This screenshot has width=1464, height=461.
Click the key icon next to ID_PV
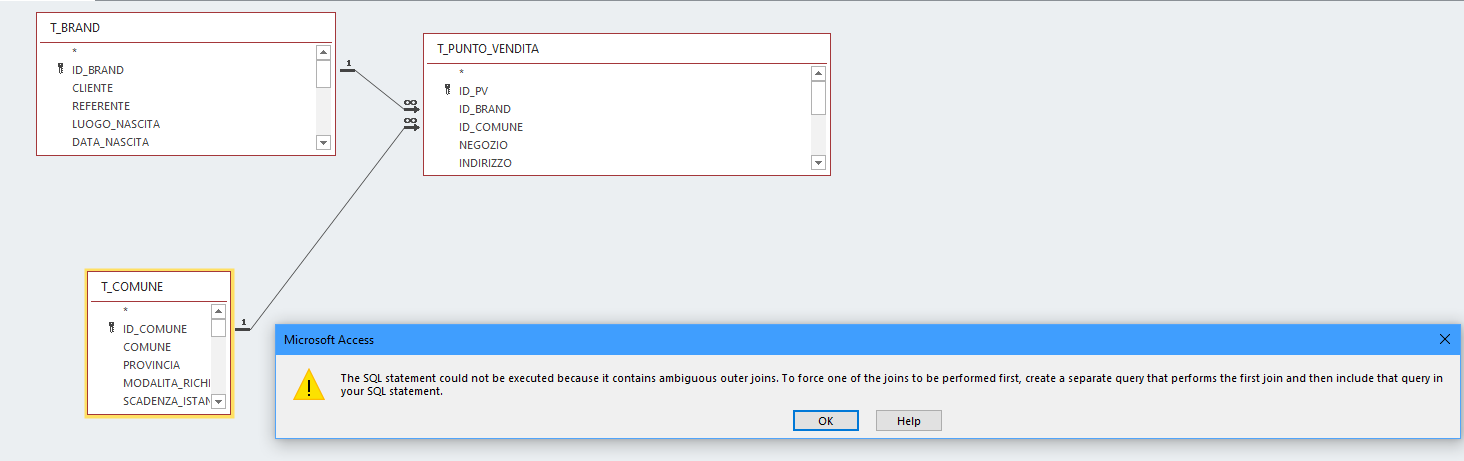pos(447,90)
